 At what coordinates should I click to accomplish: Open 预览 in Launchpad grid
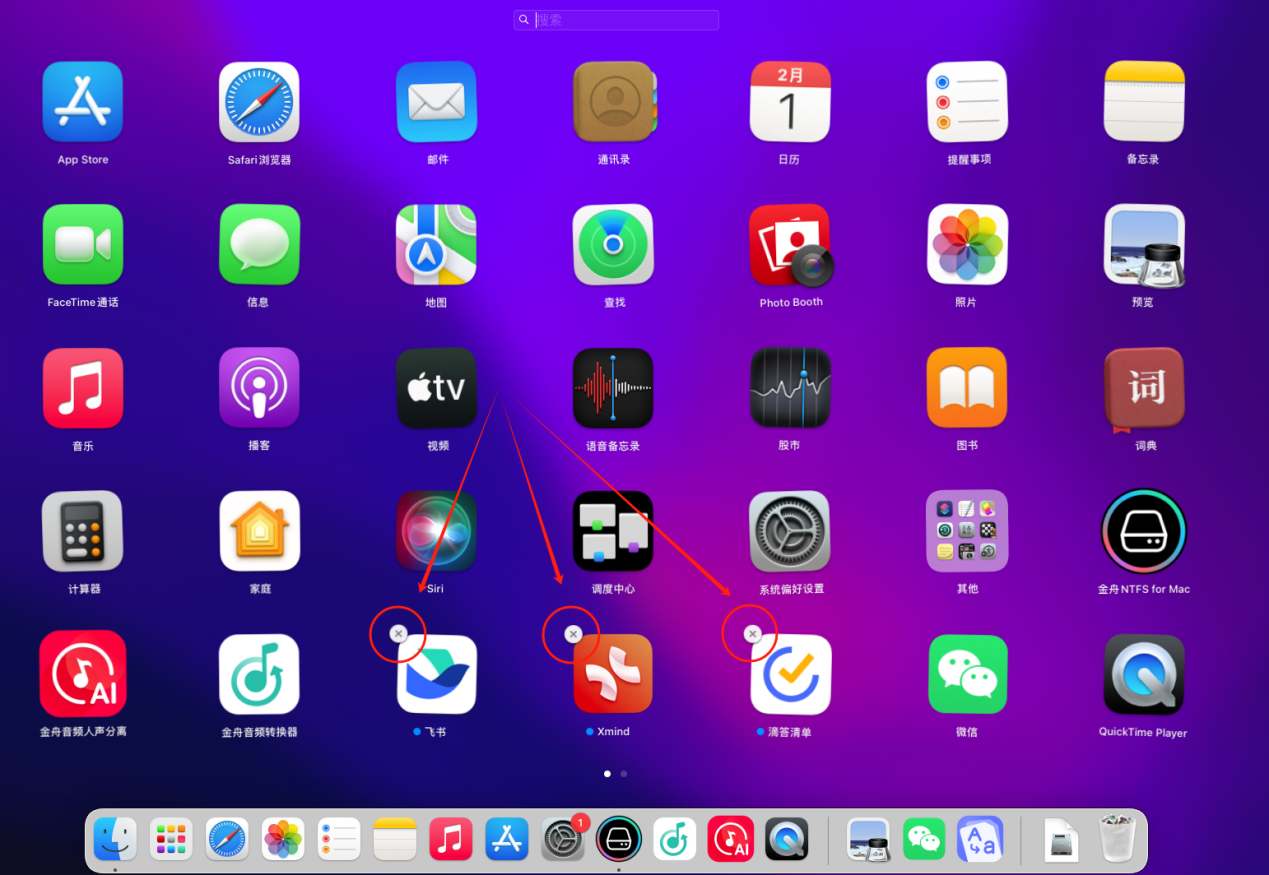point(1144,245)
